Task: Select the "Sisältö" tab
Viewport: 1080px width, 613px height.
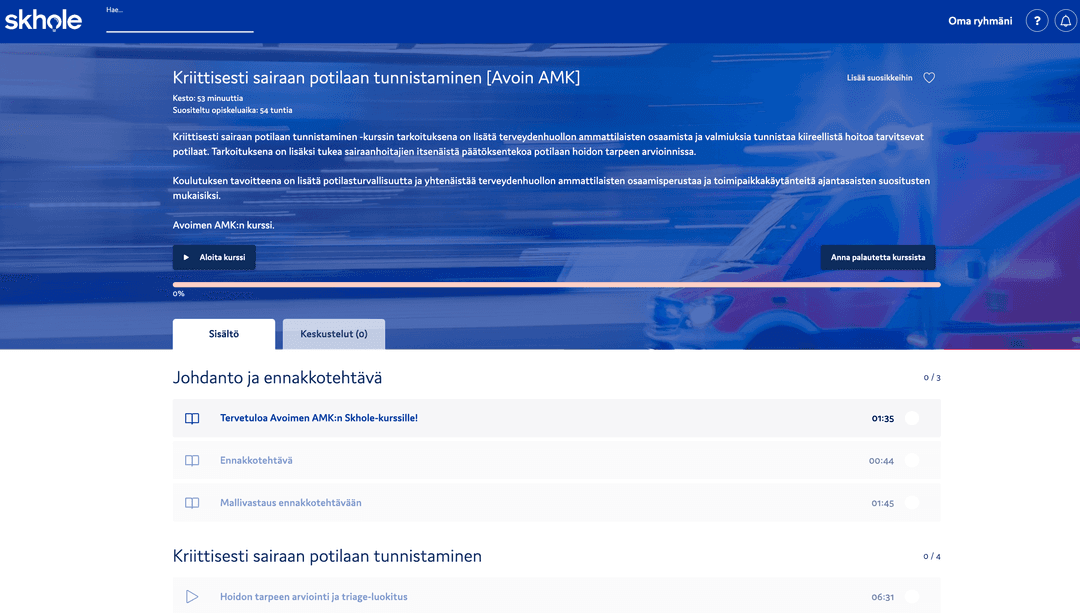Action: (x=223, y=334)
